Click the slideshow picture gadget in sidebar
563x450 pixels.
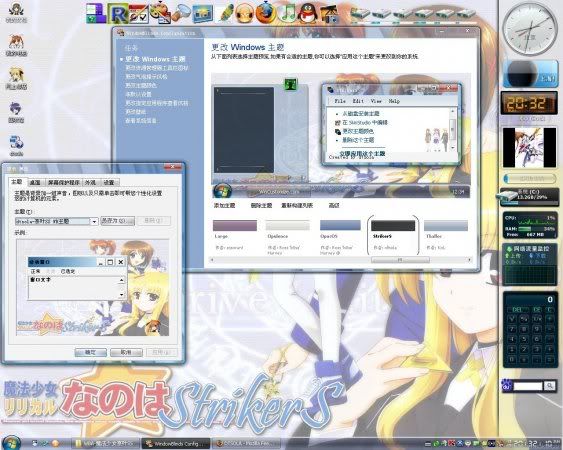coord(530,147)
